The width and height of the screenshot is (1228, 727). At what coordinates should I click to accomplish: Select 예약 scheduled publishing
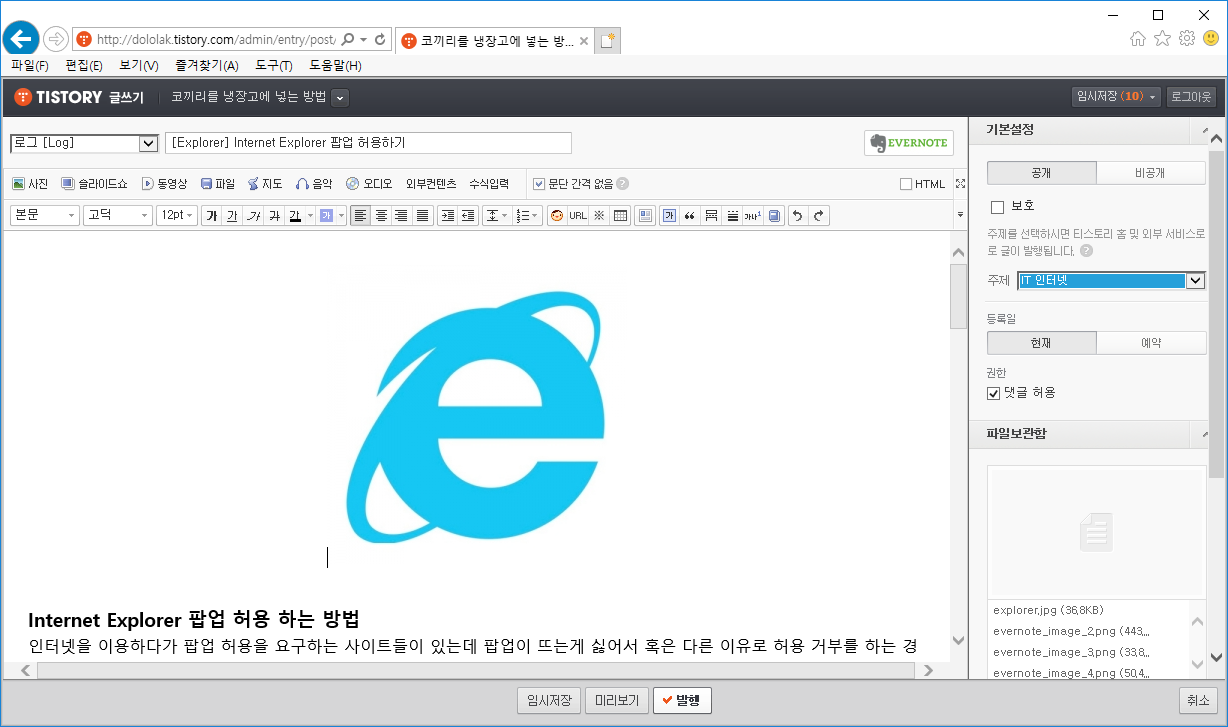1151,343
